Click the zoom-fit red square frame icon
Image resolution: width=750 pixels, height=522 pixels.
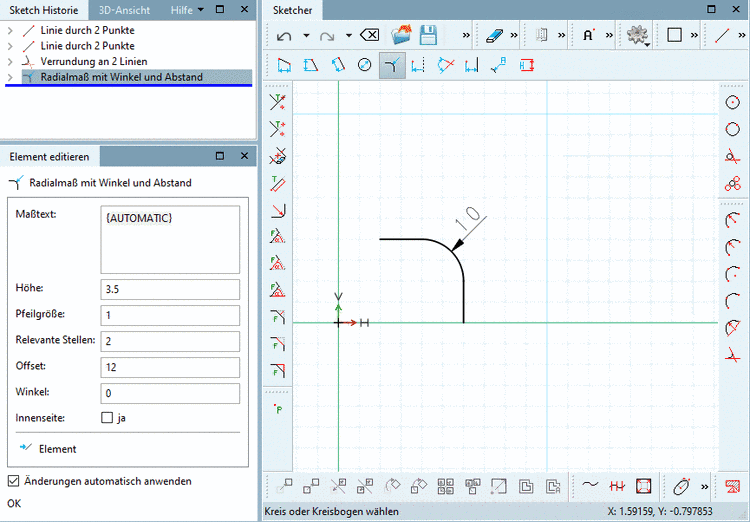(644, 486)
